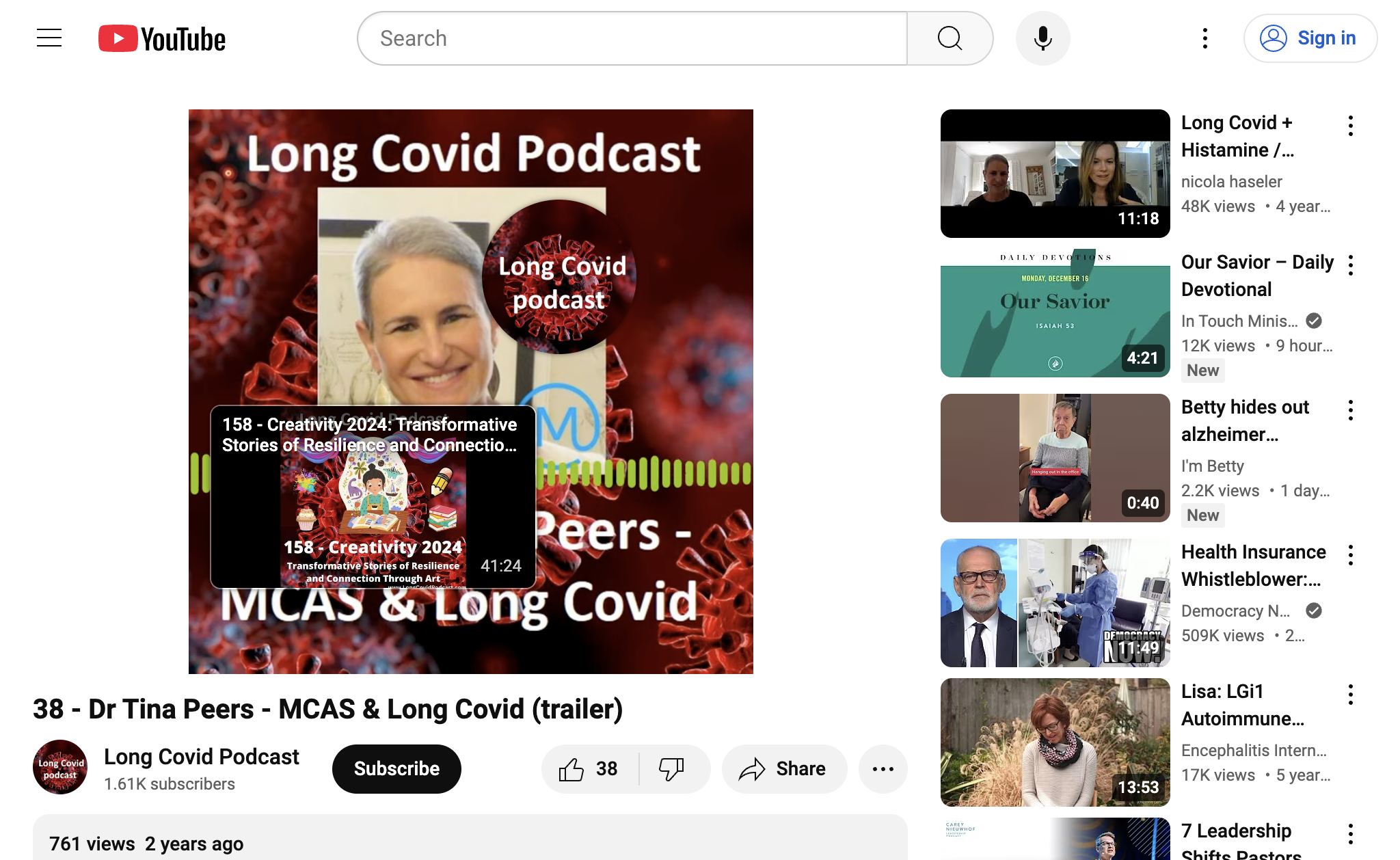Open Lisa: LGi1 Autoimmune video thumbnail
The image size is (1400, 860).
(x=1055, y=742)
